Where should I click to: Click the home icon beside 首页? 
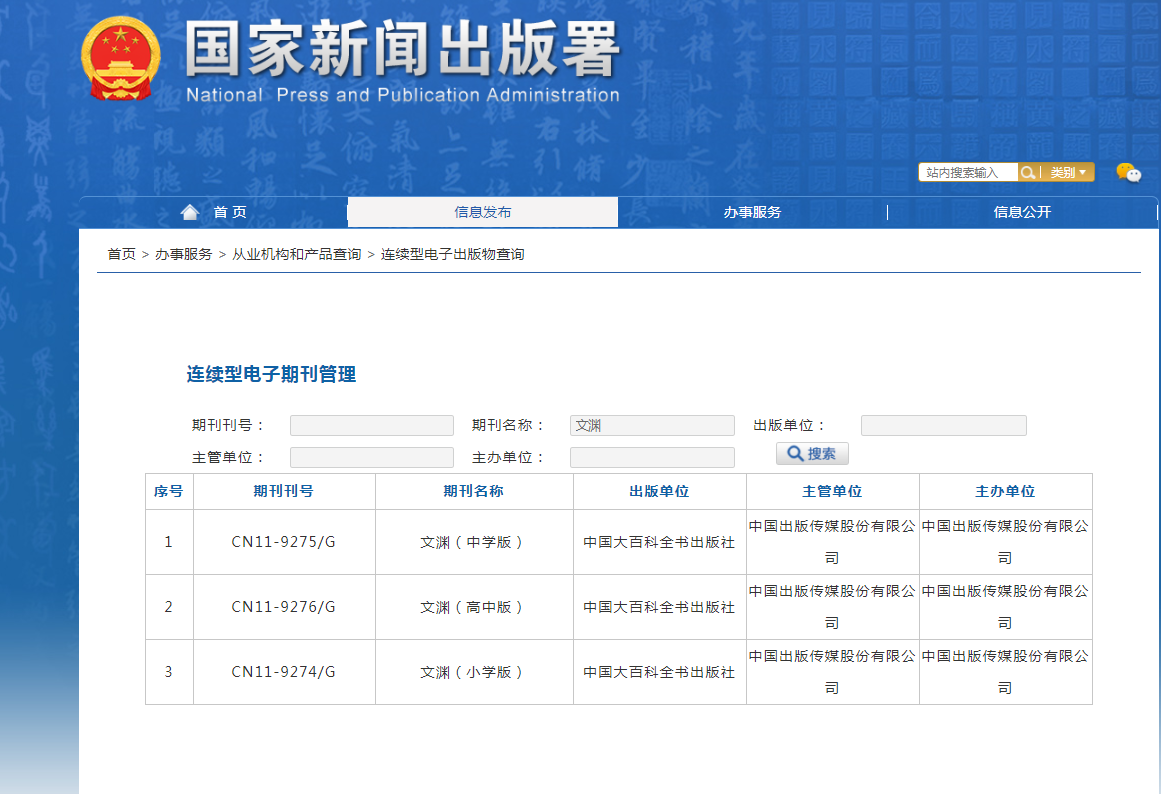click(190, 212)
